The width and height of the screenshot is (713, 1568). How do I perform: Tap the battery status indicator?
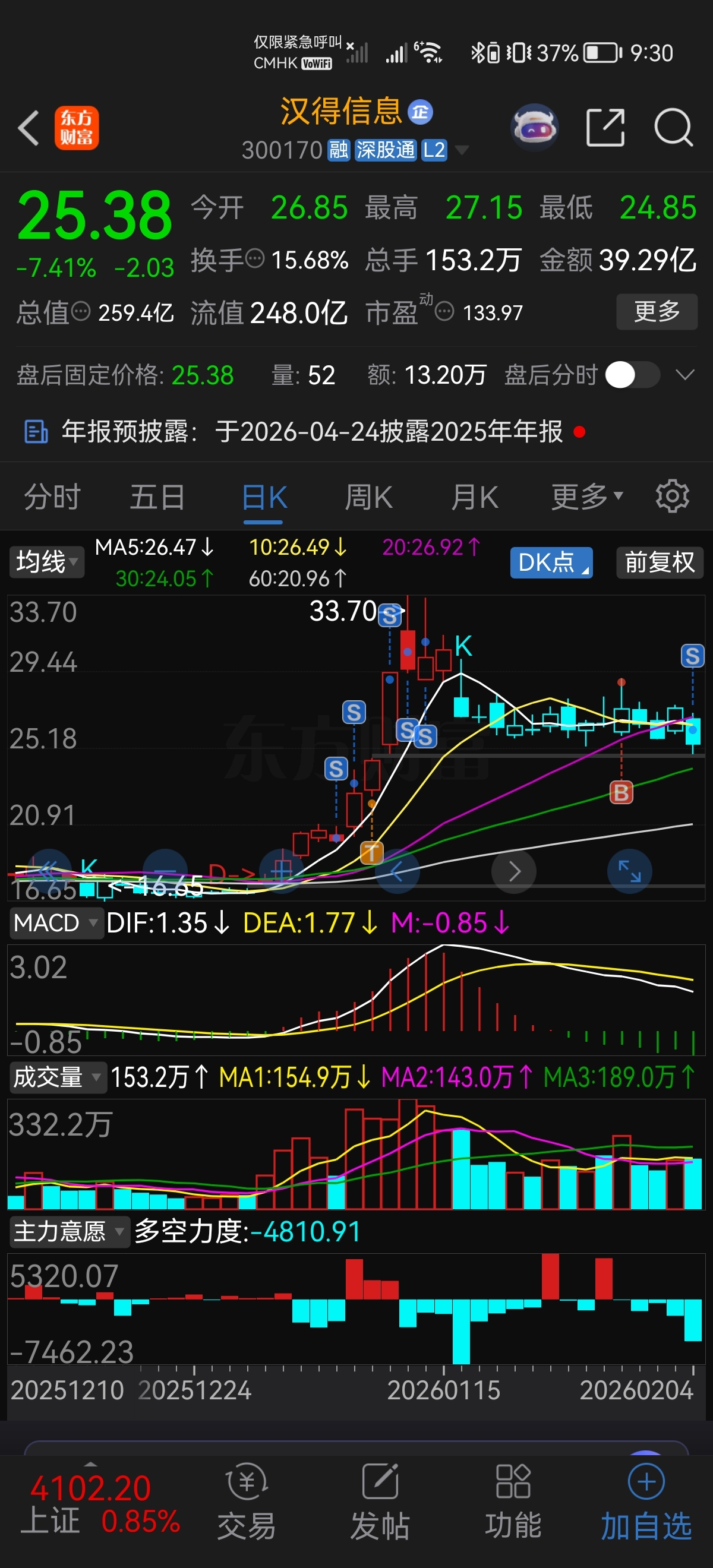coord(603,53)
